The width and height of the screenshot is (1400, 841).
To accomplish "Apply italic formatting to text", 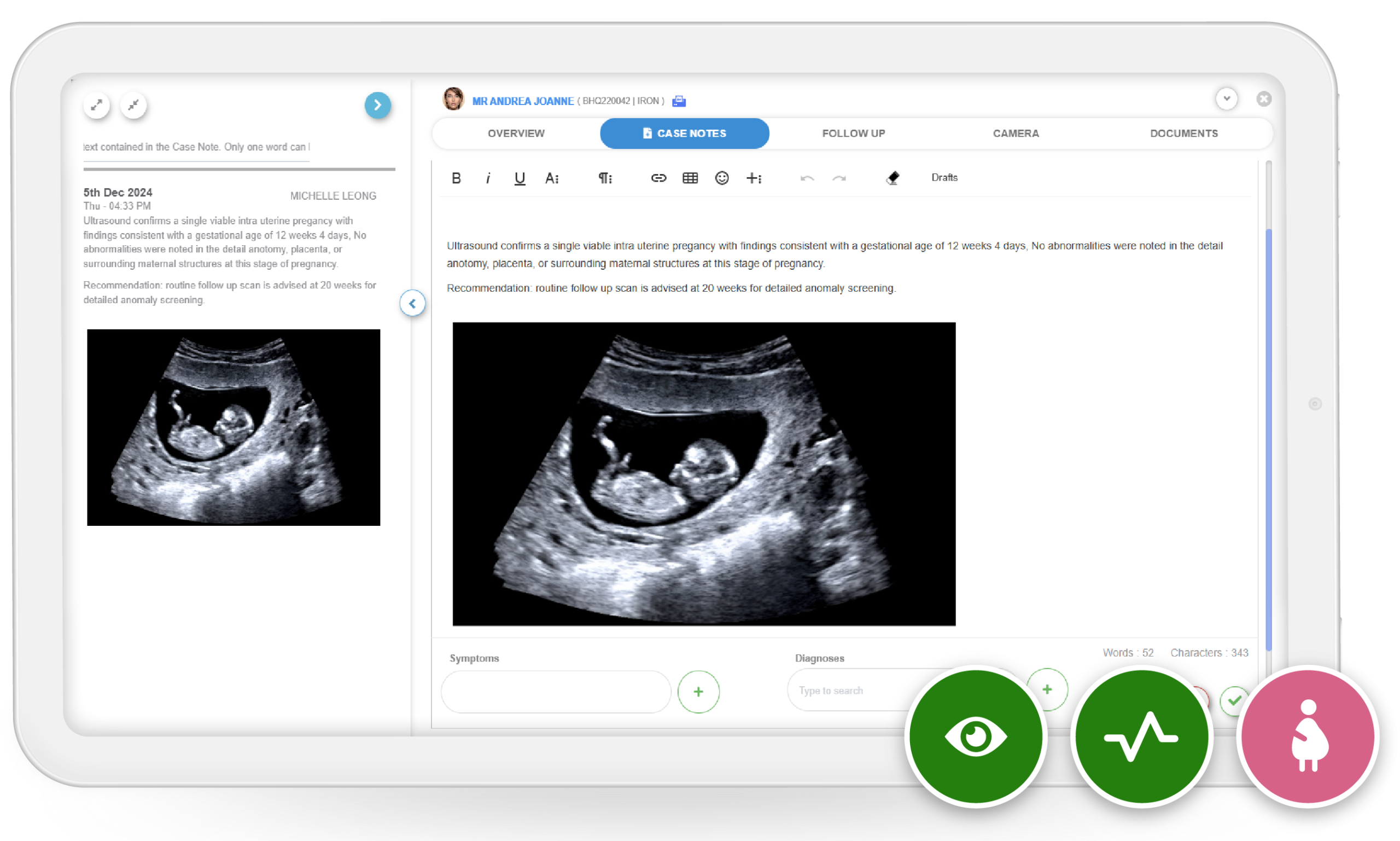I will tap(488, 178).
